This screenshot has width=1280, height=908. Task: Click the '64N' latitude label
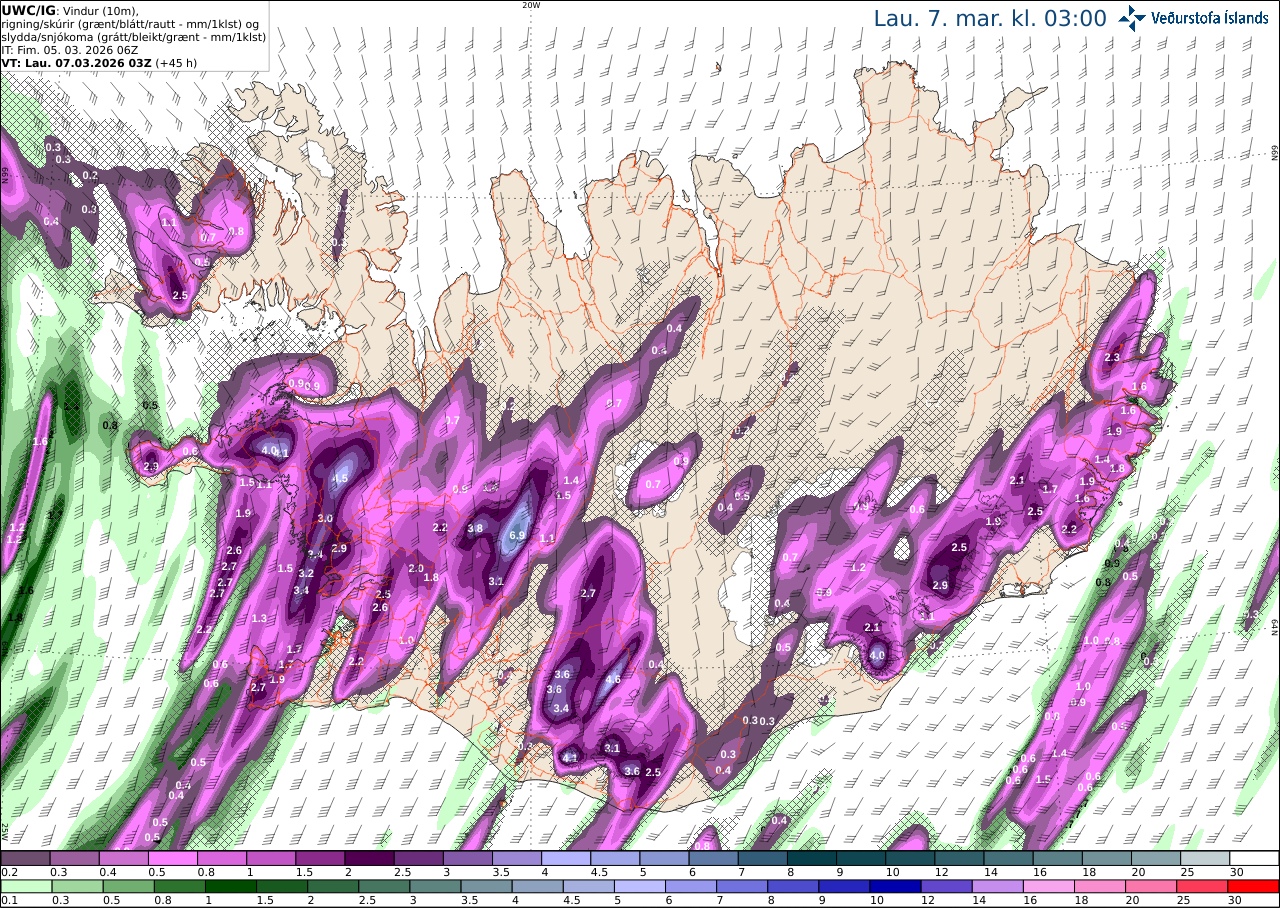click(1275, 627)
